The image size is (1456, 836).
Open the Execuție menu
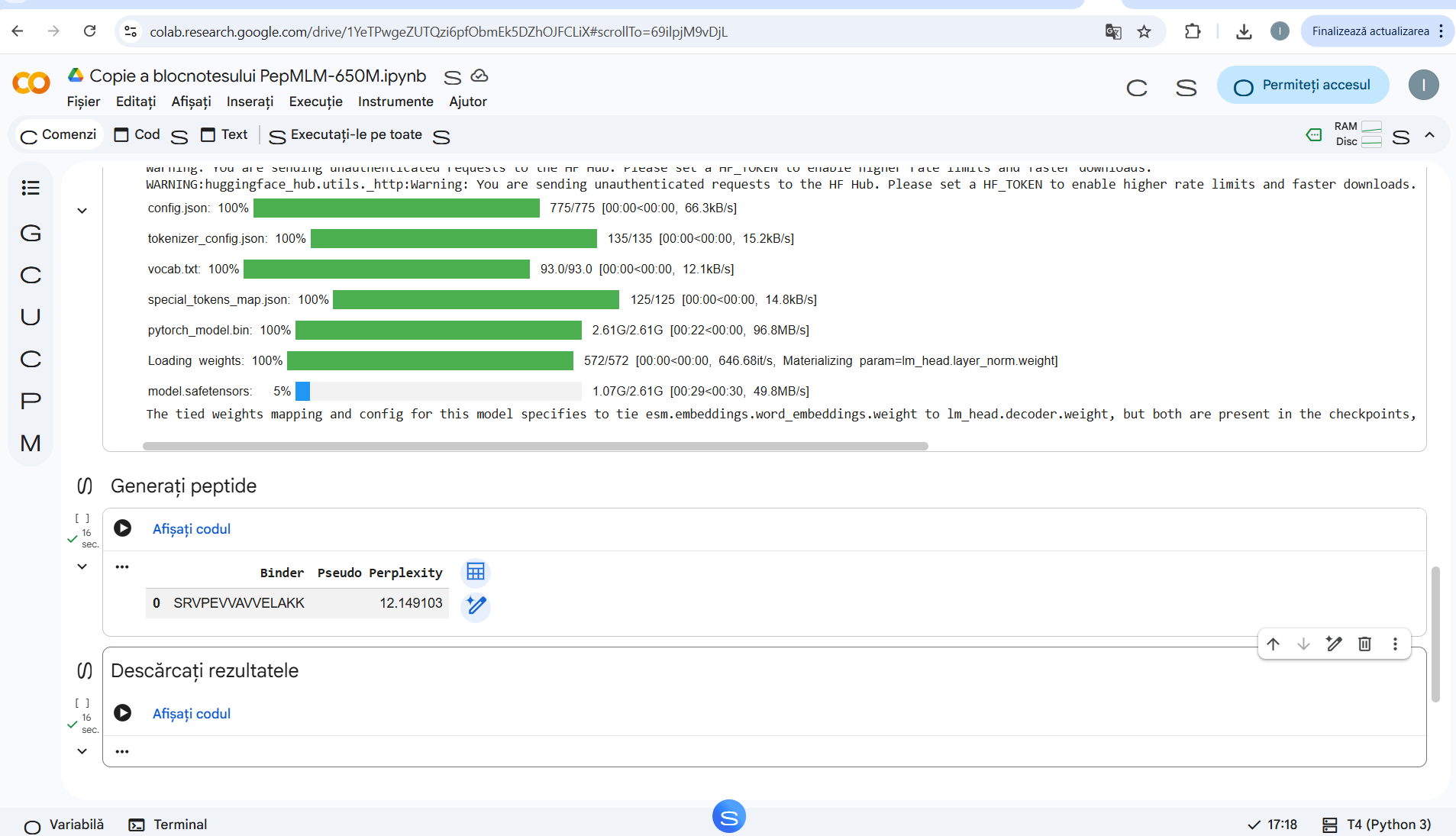[315, 102]
